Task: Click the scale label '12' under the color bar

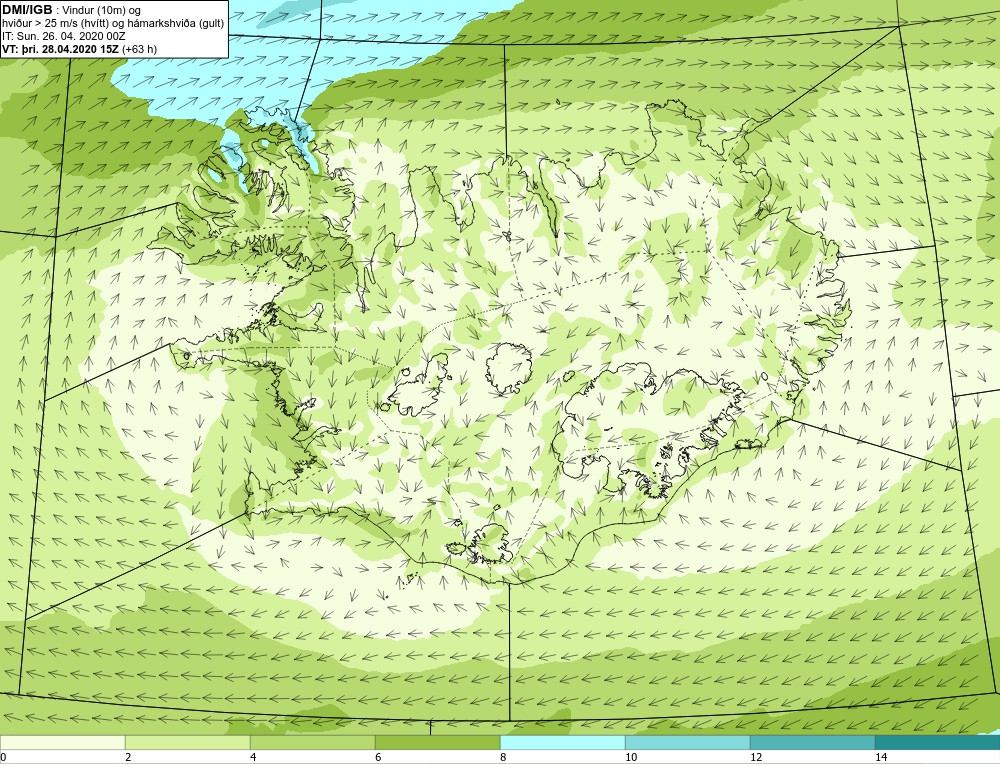Action: tap(756, 757)
